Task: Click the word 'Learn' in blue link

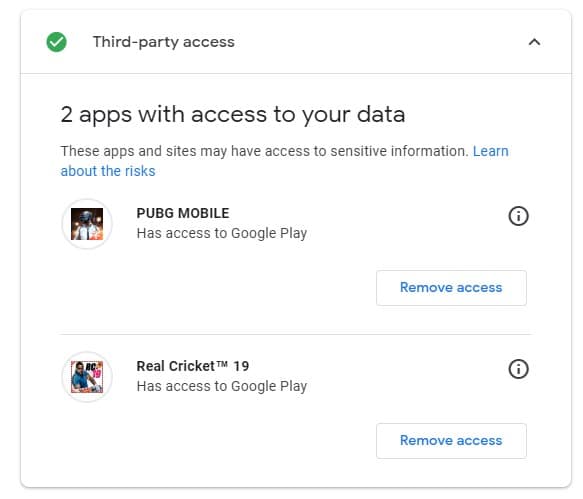Action: (491, 151)
